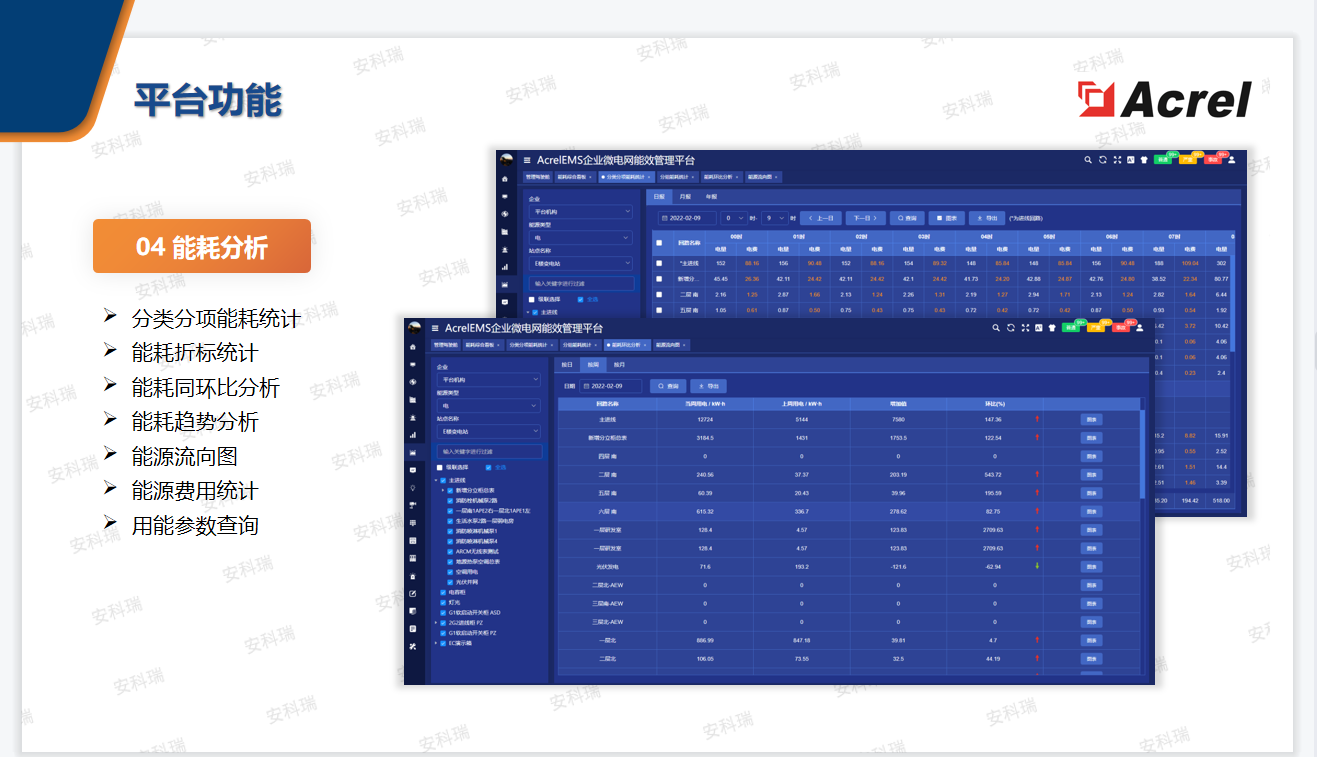Image resolution: width=1317 pixels, height=757 pixels.
Task: Switch to 年报 tab in back window
Action: [711, 196]
